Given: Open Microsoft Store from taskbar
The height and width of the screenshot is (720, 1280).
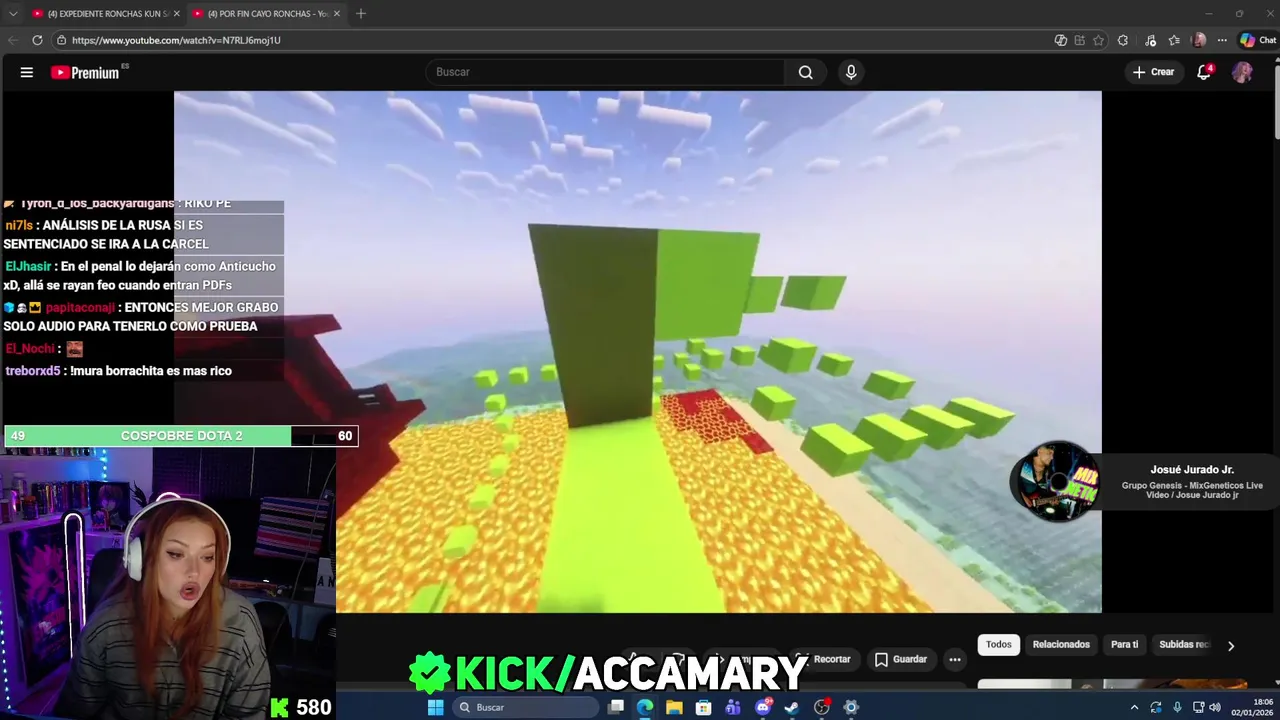Looking at the screenshot, I should 703,707.
